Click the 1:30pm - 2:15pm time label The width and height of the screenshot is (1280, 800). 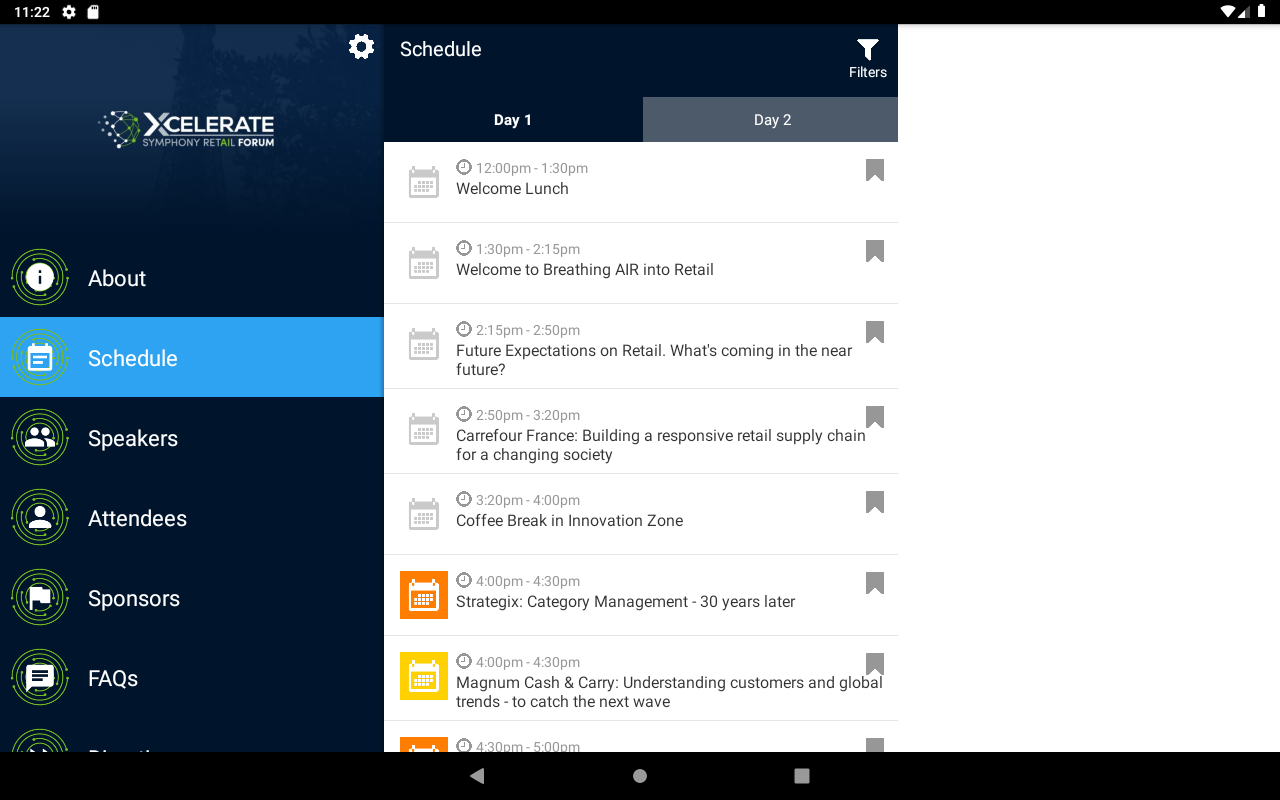pyautogui.click(x=528, y=249)
